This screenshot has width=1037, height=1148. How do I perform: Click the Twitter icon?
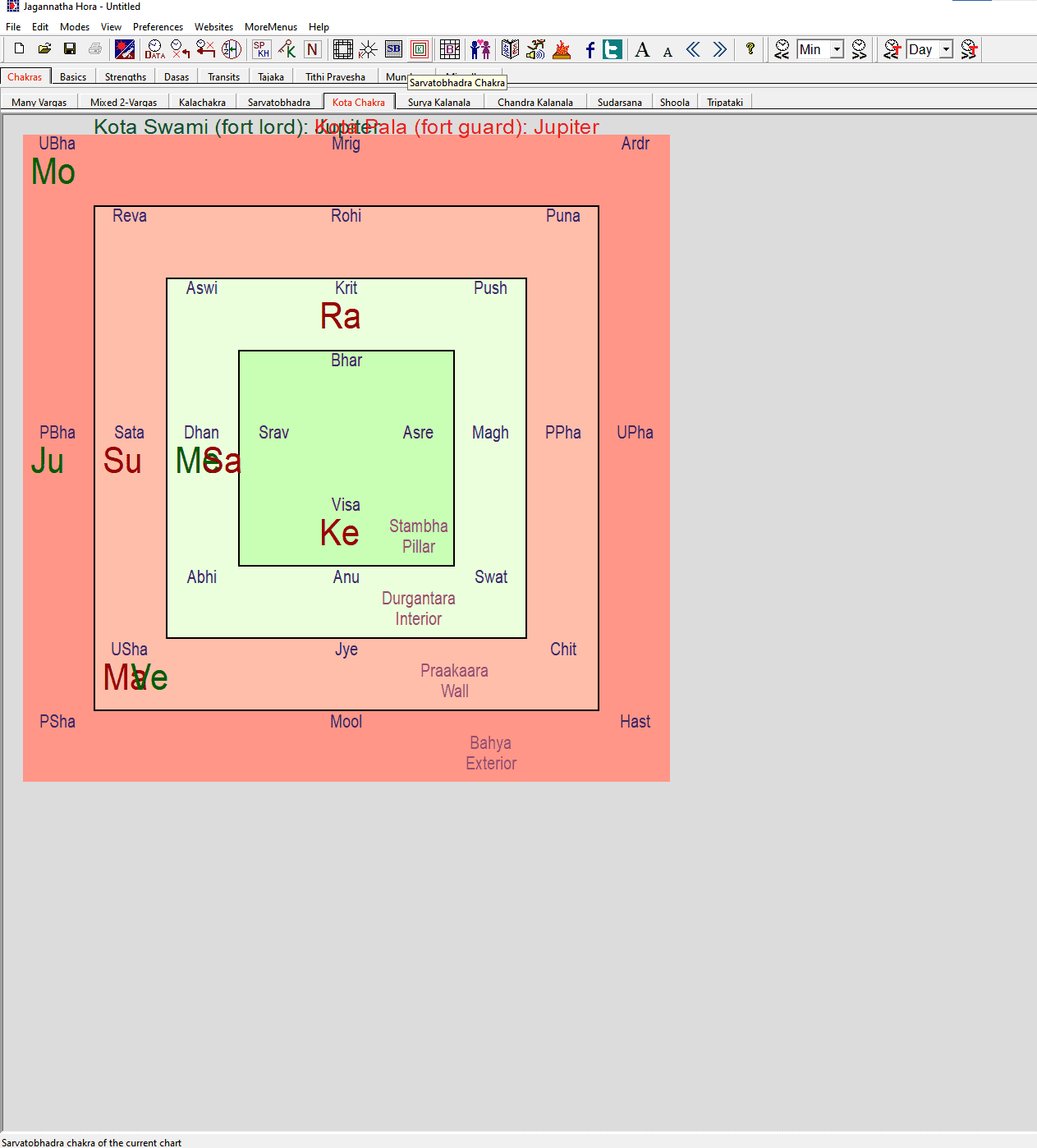coord(613,49)
